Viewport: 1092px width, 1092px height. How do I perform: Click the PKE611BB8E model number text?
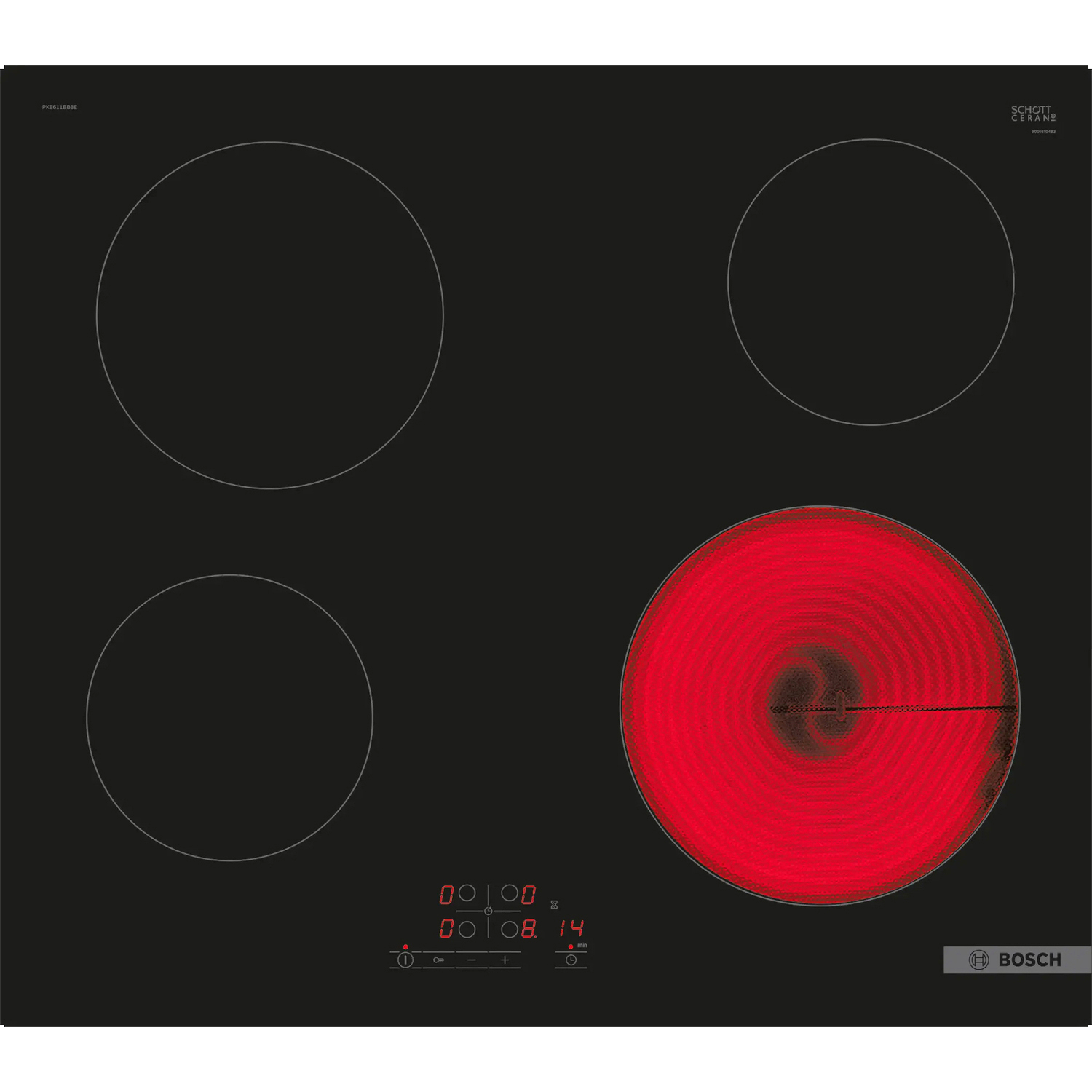pos(60,107)
